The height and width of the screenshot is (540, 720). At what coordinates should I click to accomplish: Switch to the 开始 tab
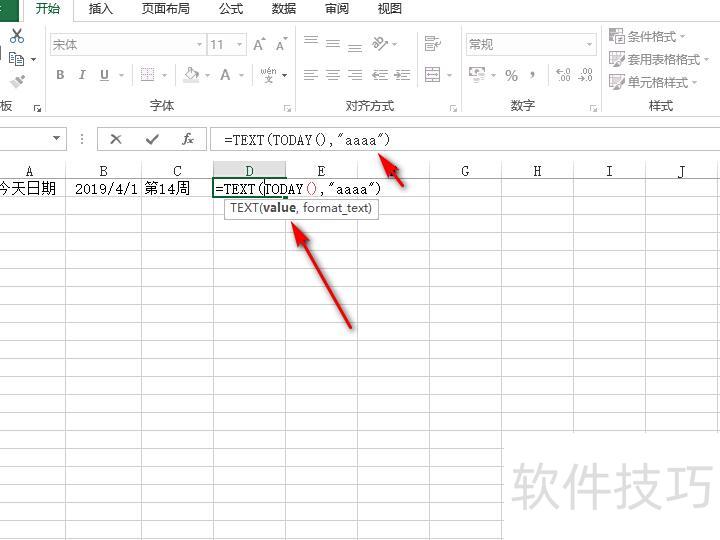[48, 8]
